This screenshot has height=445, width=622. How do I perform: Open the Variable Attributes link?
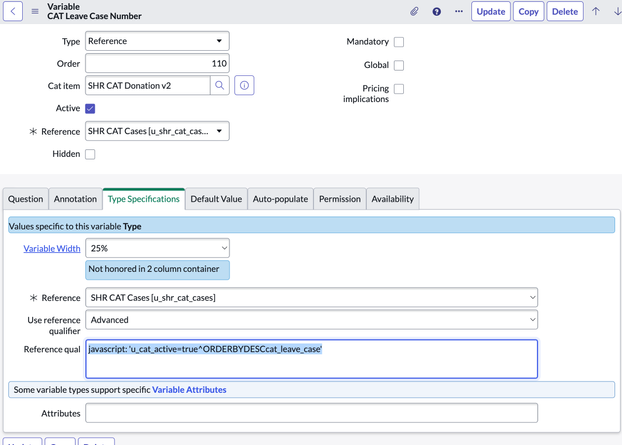pos(189,390)
